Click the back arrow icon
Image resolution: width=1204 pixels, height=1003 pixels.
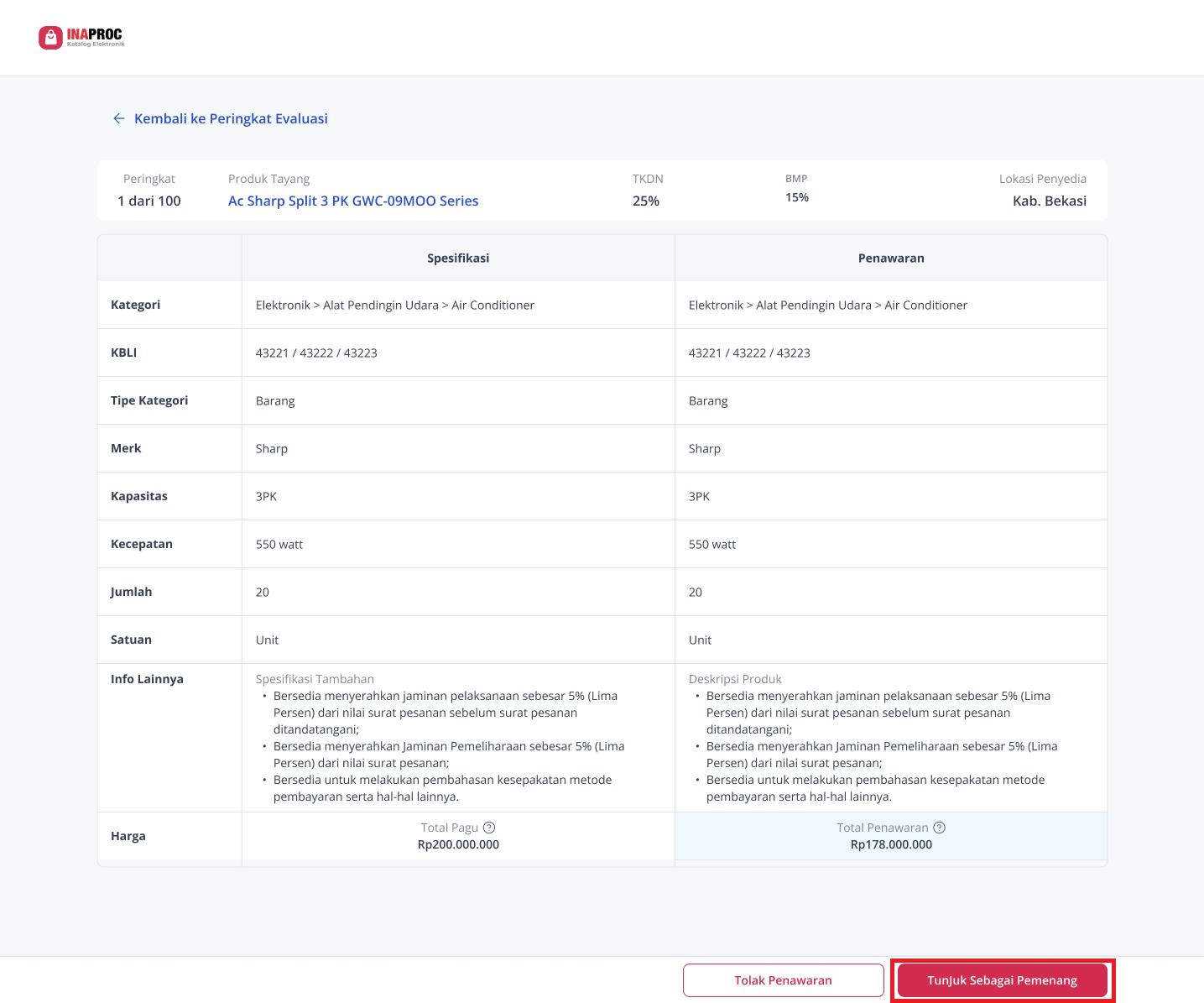click(x=118, y=119)
